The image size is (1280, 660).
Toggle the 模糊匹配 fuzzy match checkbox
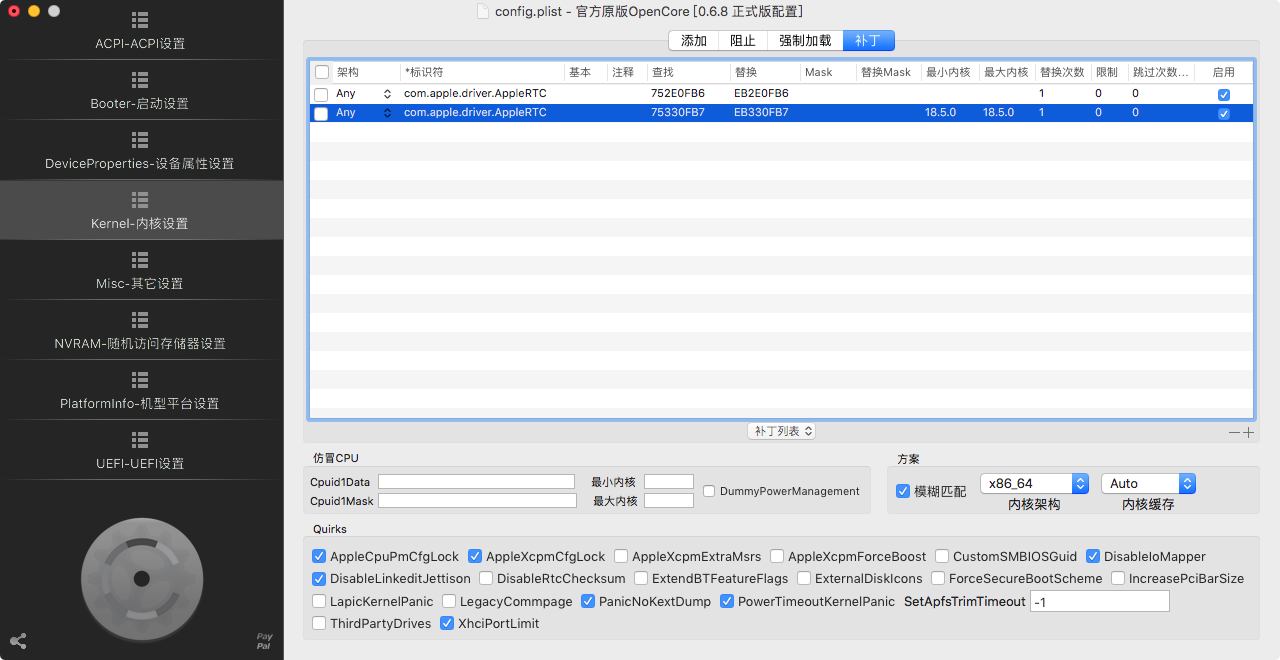pos(903,491)
